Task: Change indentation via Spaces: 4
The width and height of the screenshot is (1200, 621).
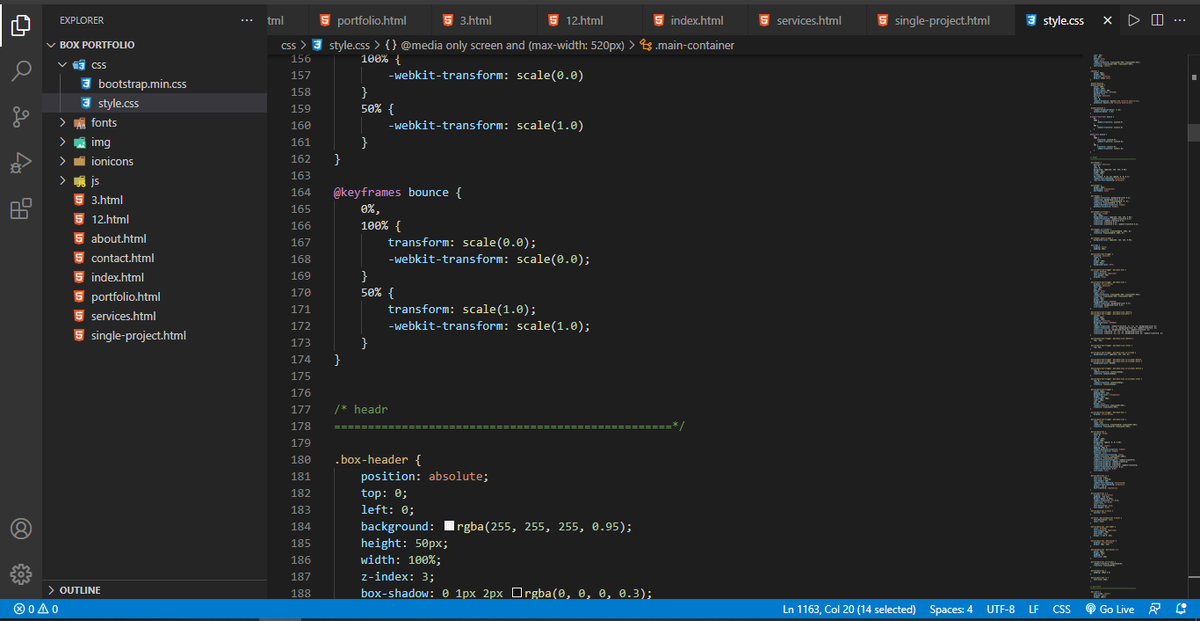Action: tap(951, 609)
